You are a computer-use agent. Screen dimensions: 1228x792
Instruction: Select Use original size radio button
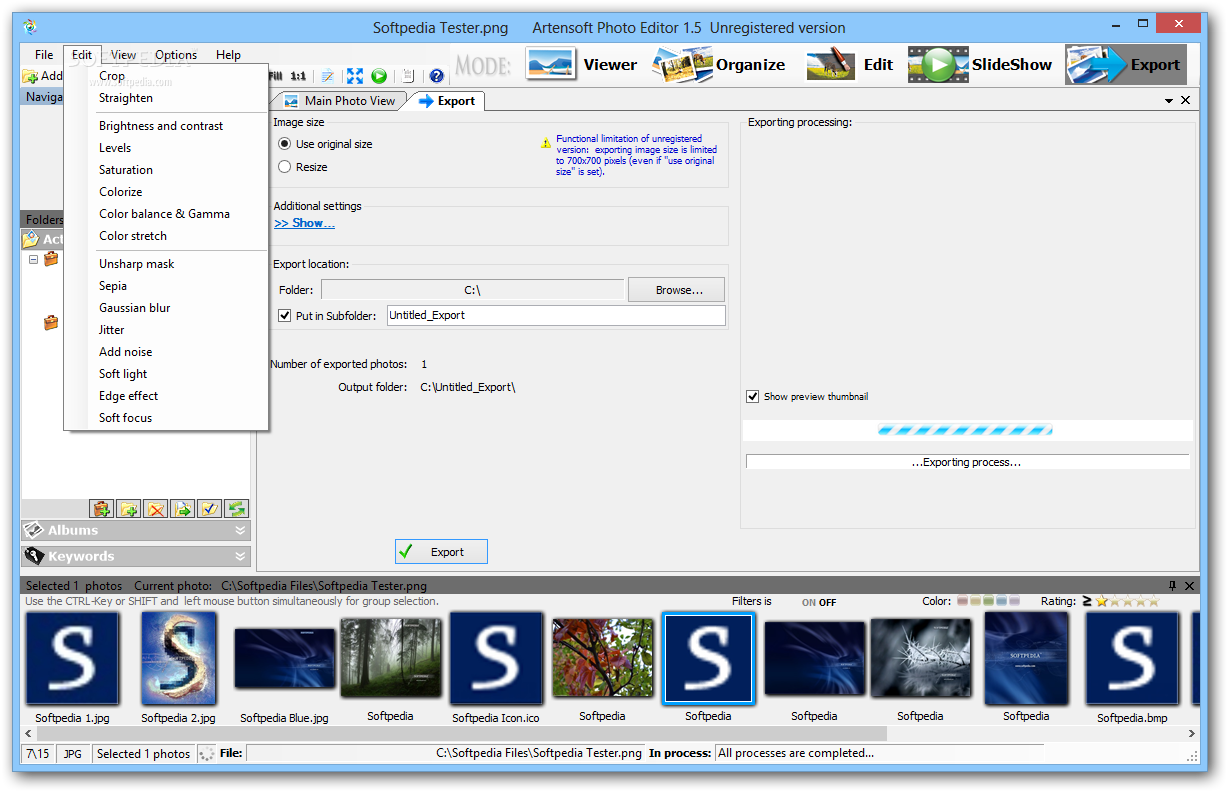(x=285, y=144)
